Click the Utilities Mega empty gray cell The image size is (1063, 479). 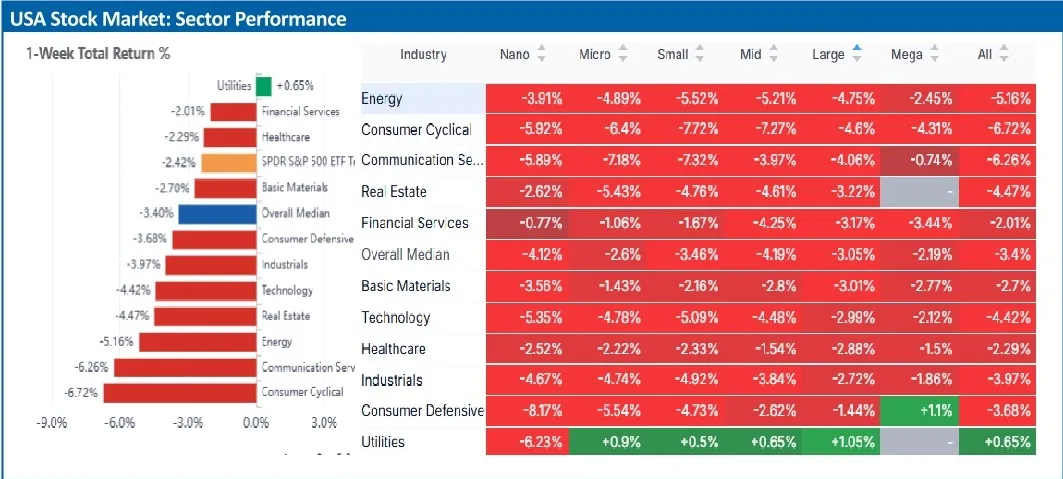919,441
